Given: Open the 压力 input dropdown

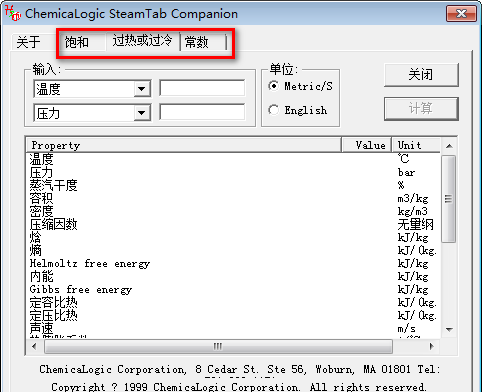Looking at the screenshot, I should click(142, 113).
